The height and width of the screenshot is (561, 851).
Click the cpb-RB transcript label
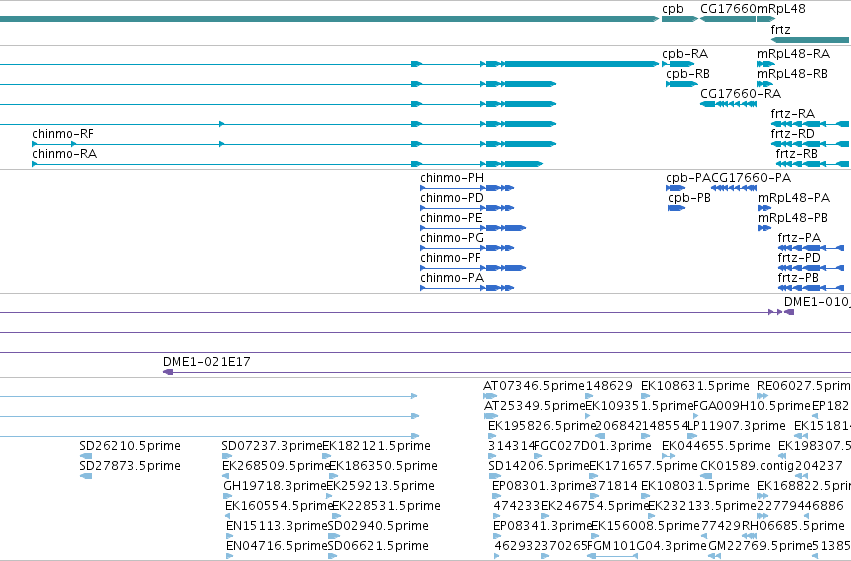(x=688, y=74)
